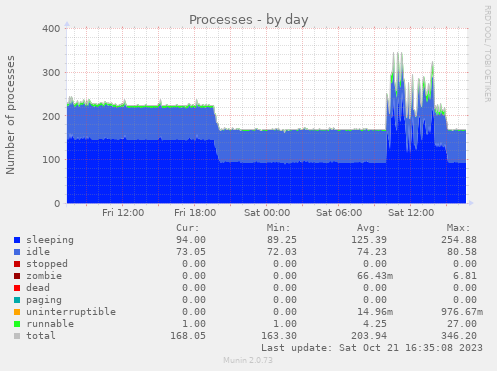Click sleeping average value 125.39
This screenshot has width=497, height=371.
[x=369, y=240]
